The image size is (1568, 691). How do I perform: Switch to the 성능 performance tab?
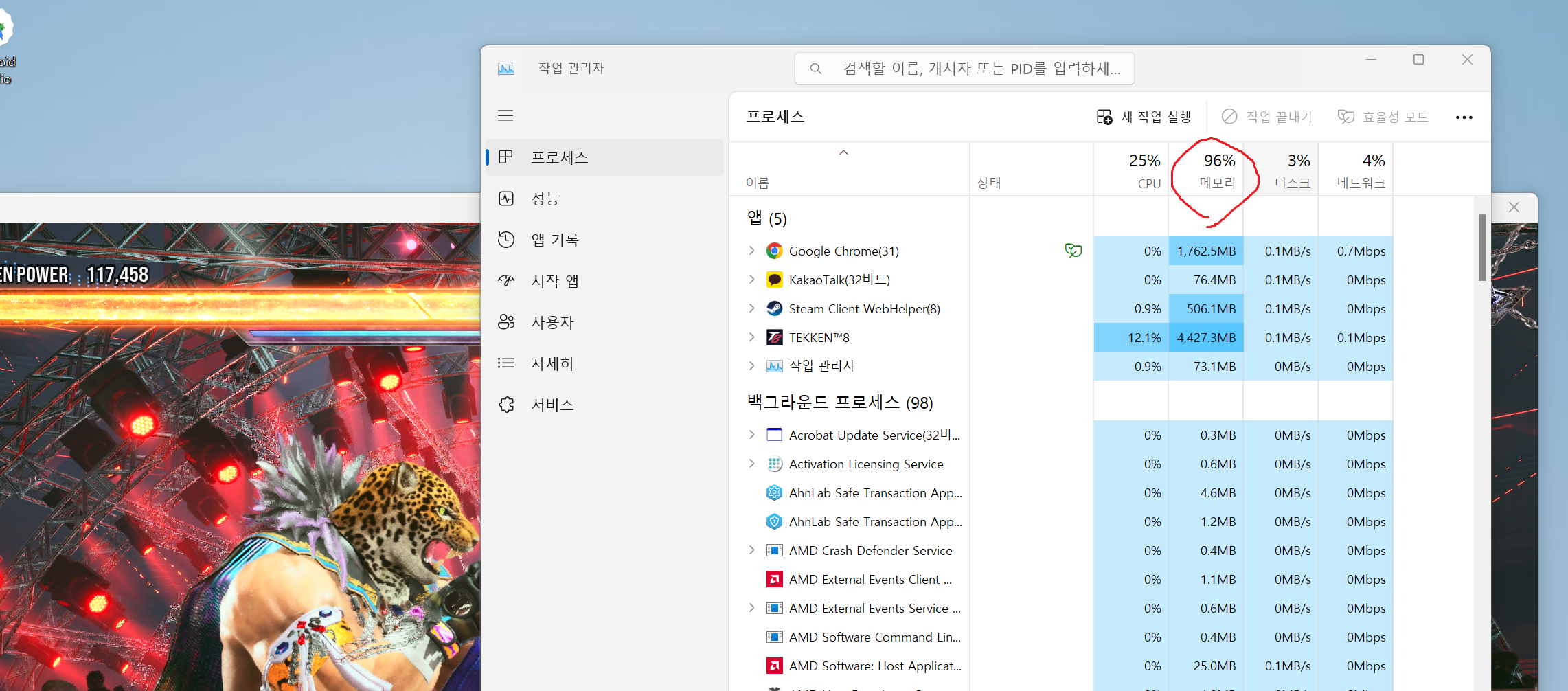(604, 199)
